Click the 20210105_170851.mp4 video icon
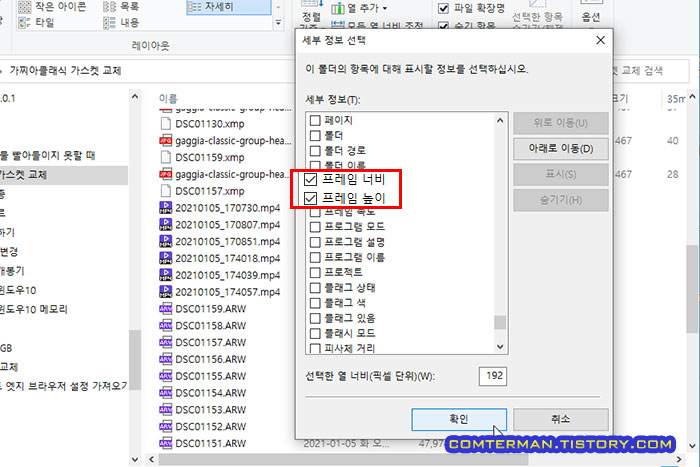This screenshot has height=467, width=700. click(x=166, y=241)
